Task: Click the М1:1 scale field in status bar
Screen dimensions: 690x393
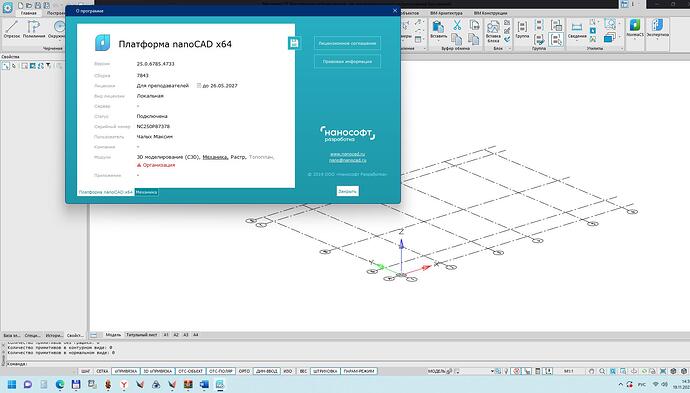Action: point(569,371)
